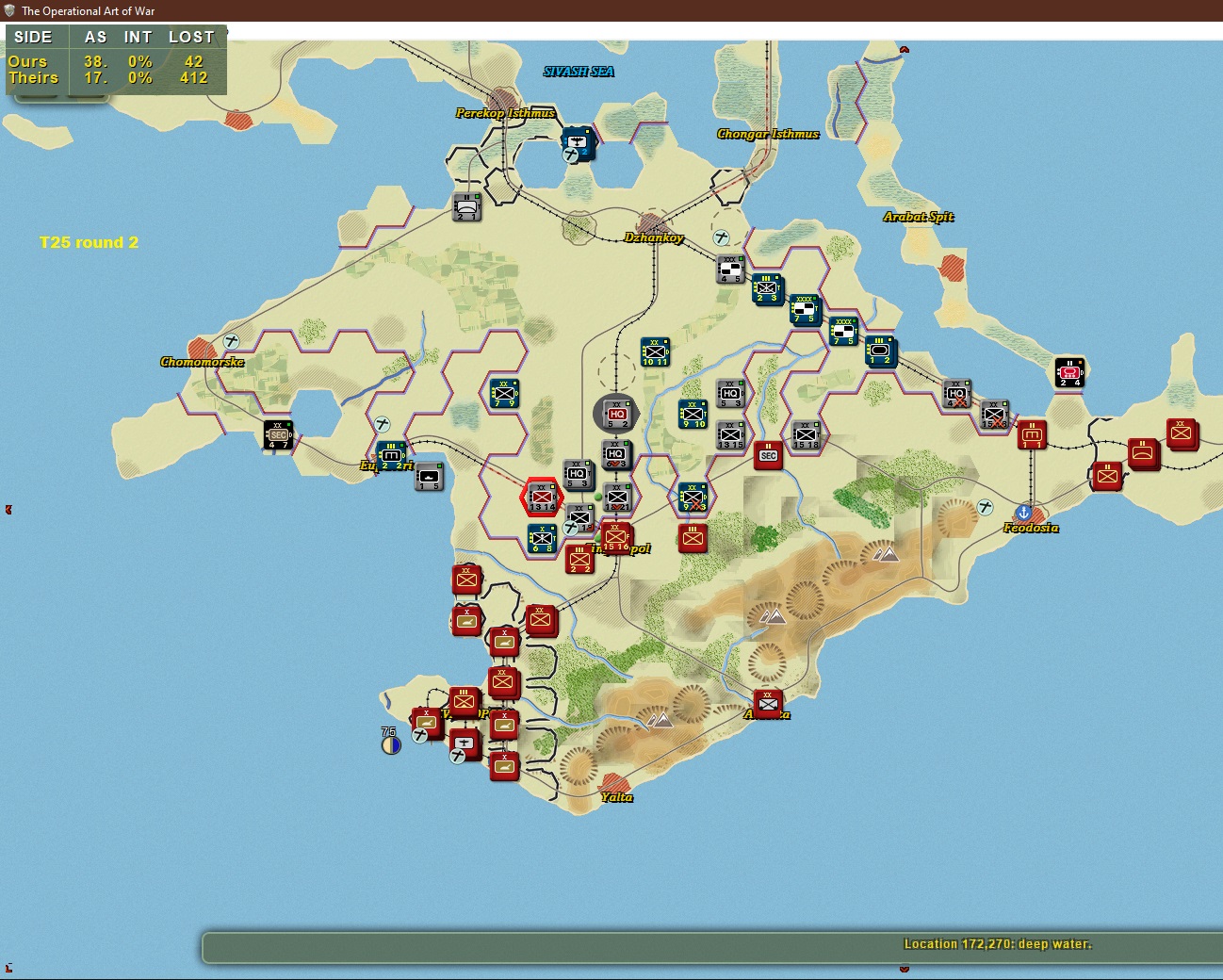Select the blue III 1-2 armored unit

pos(880,351)
